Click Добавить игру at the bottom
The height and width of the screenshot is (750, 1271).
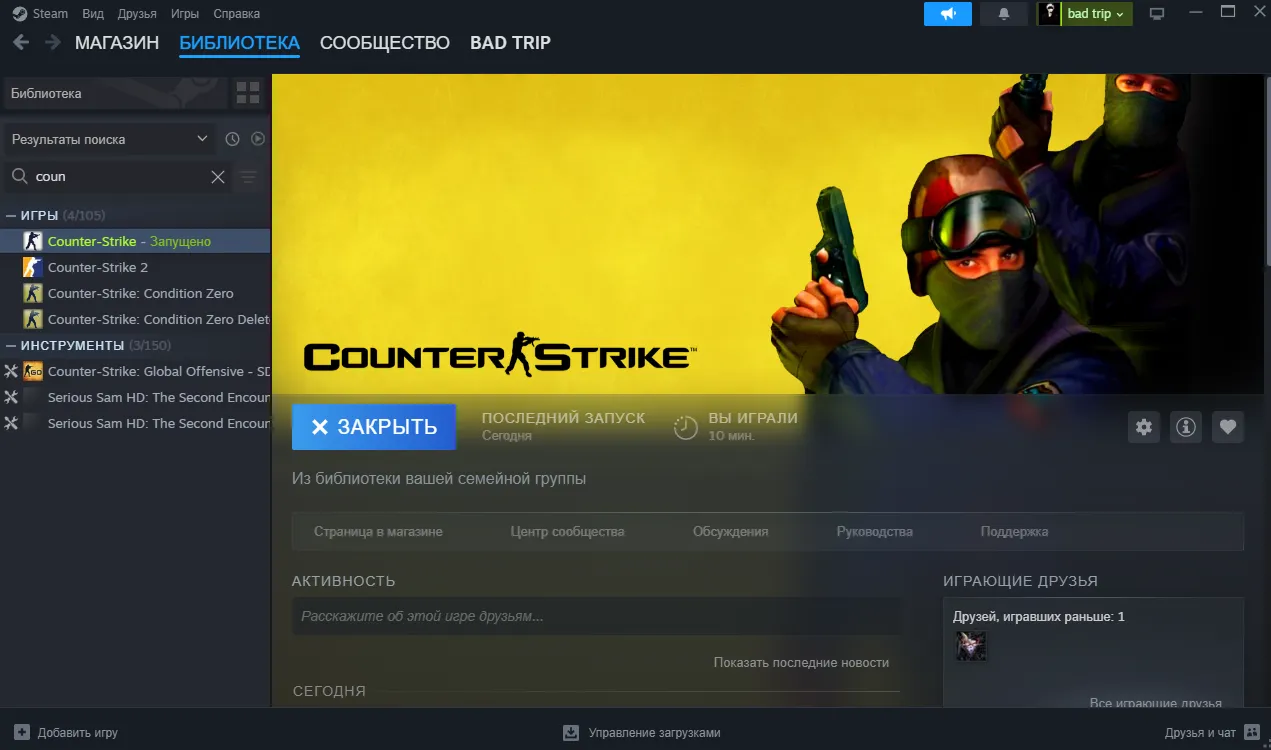(66, 732)
